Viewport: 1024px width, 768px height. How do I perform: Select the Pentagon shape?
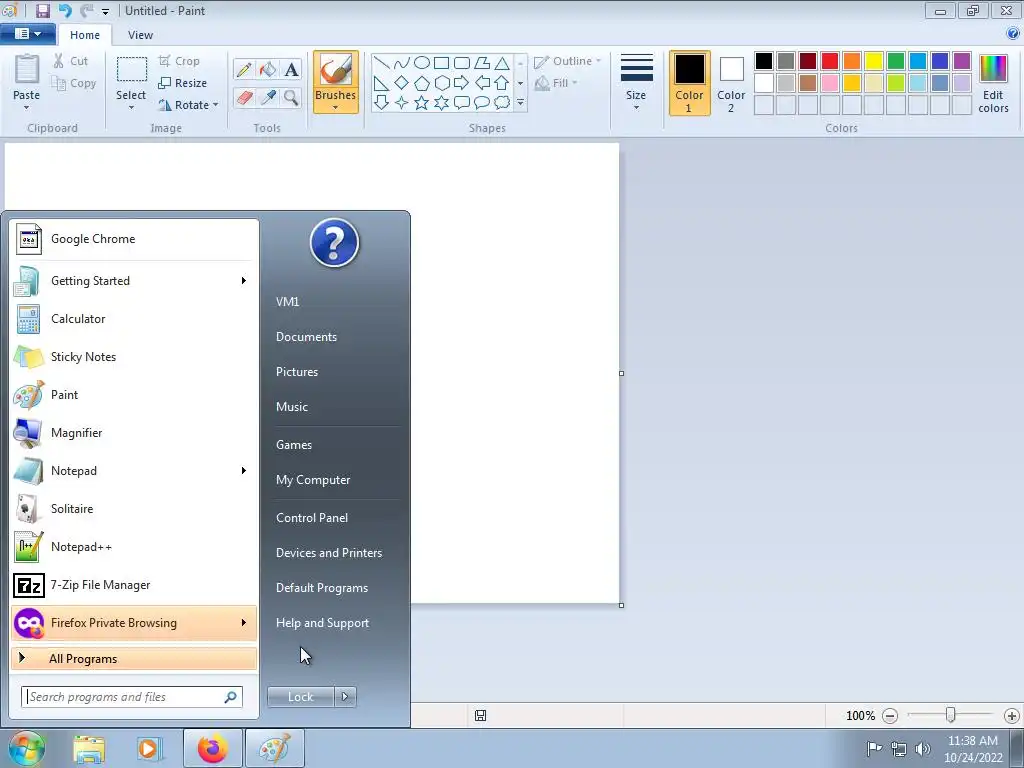(x=422, y=83)
